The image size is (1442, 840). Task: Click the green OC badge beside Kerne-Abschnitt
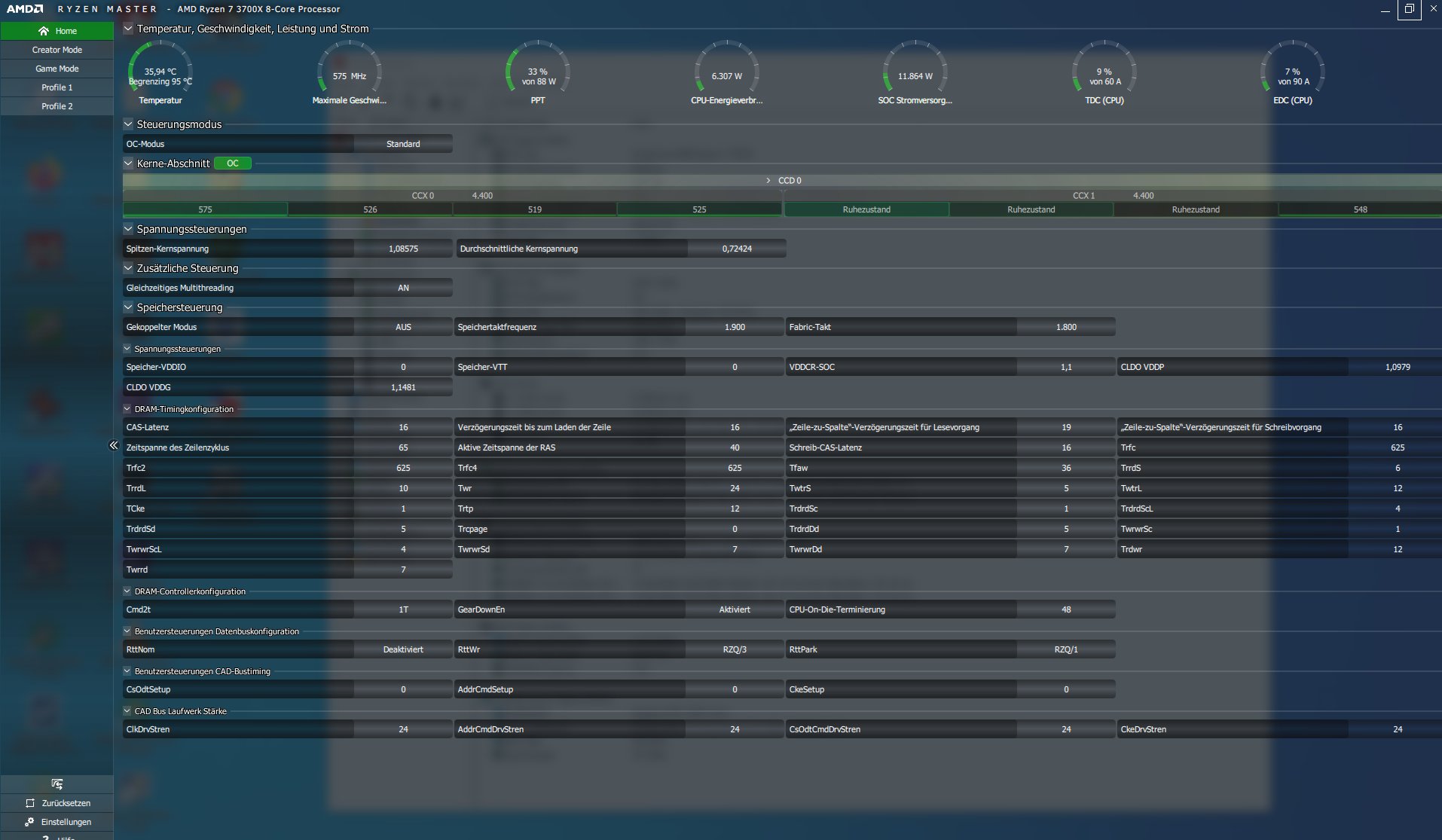233,163
